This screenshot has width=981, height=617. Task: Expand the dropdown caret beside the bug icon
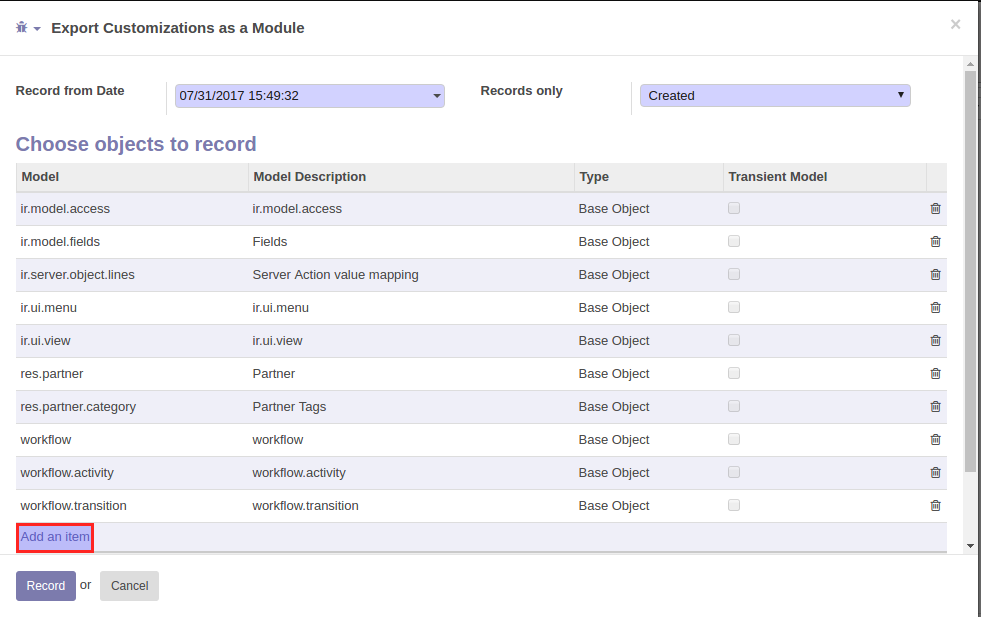click(x=37, y=29)
